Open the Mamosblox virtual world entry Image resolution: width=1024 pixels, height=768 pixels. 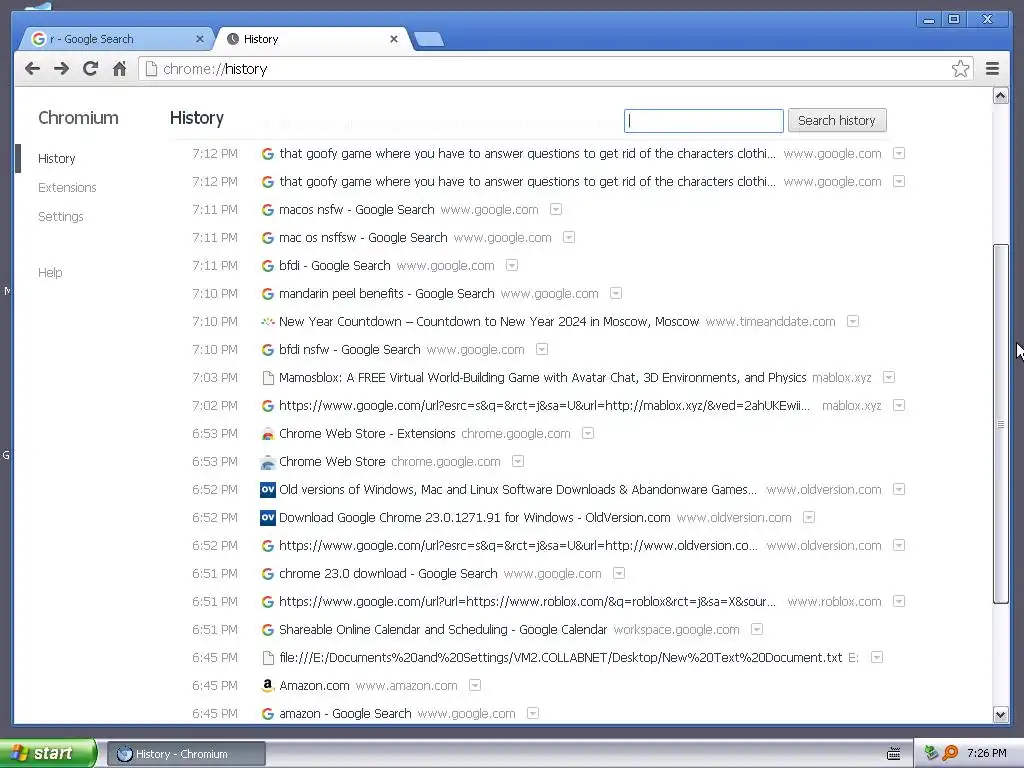click(x=542, y=377)
